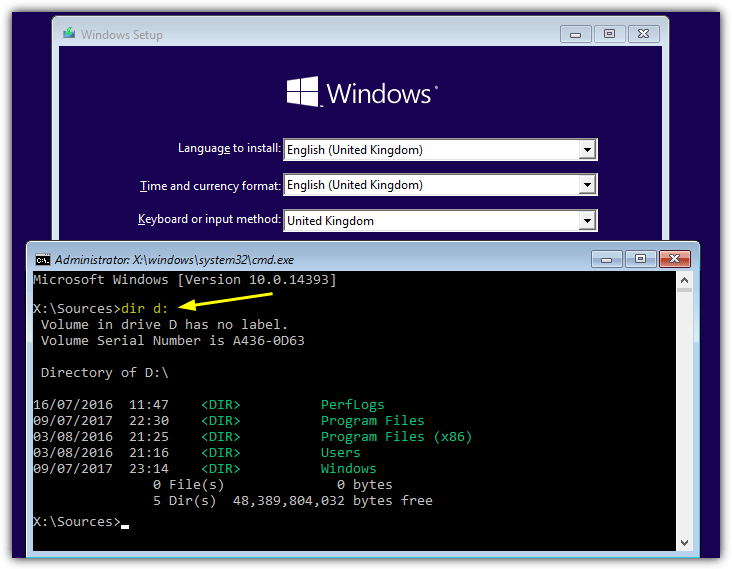Click the cmd scrollbar down arrow
The height and width of the screenshot is (569, 732).
tap(684, 543)
